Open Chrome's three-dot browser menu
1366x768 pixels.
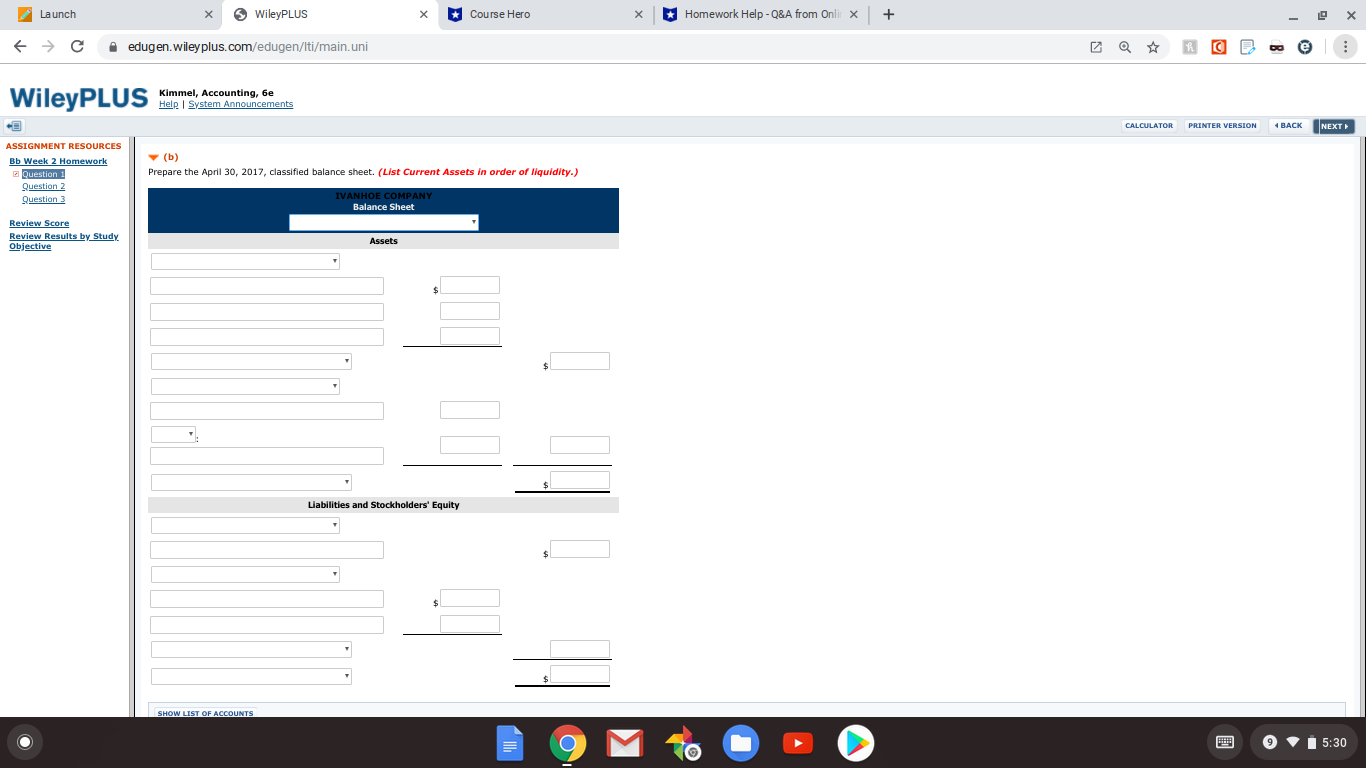pos(1345,46)
